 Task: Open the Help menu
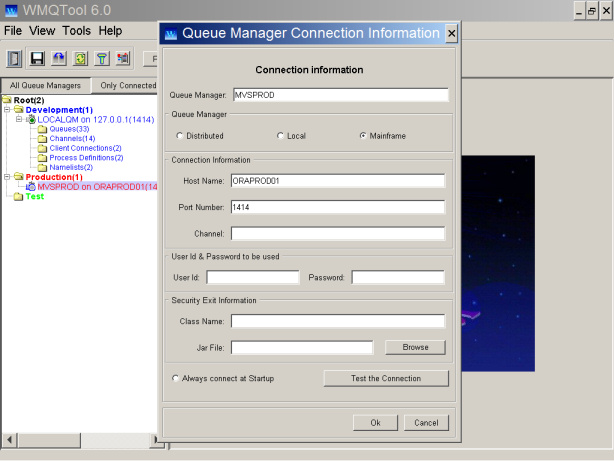pyautogui.click(x=110, y=31)
